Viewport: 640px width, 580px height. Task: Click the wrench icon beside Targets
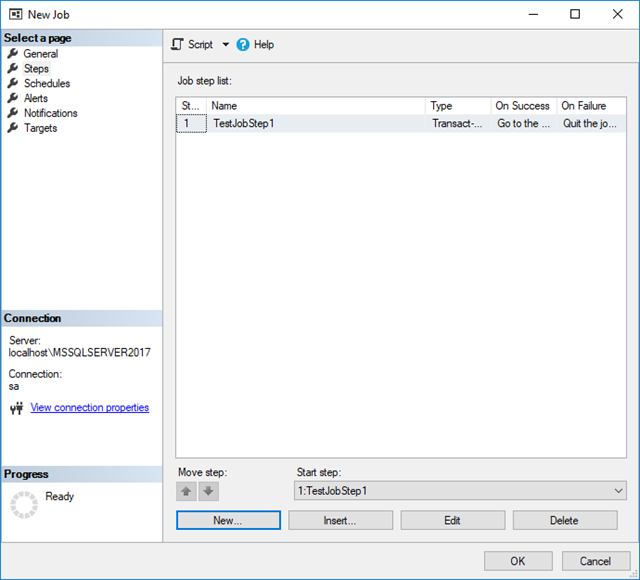pos(13,128)
